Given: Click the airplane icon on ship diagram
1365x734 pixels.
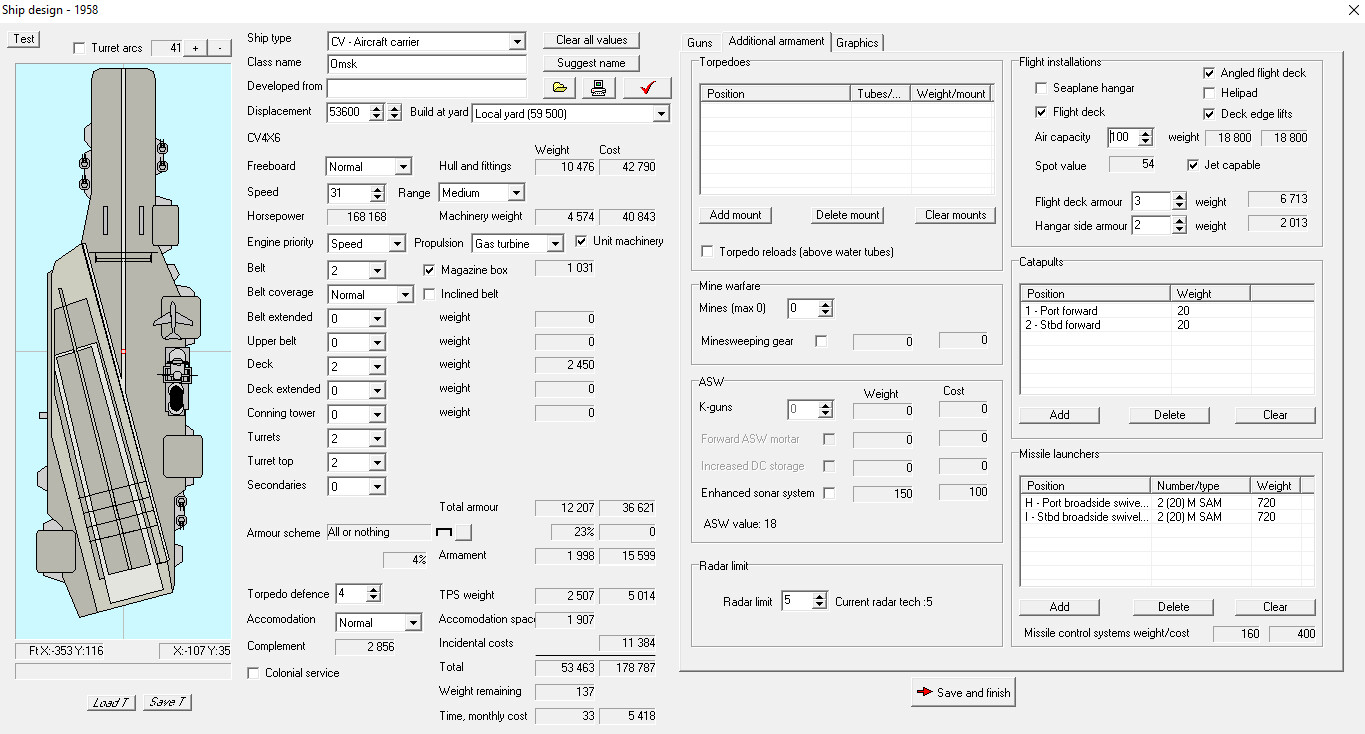Looking at the screenshot, I should pos(174,318).
